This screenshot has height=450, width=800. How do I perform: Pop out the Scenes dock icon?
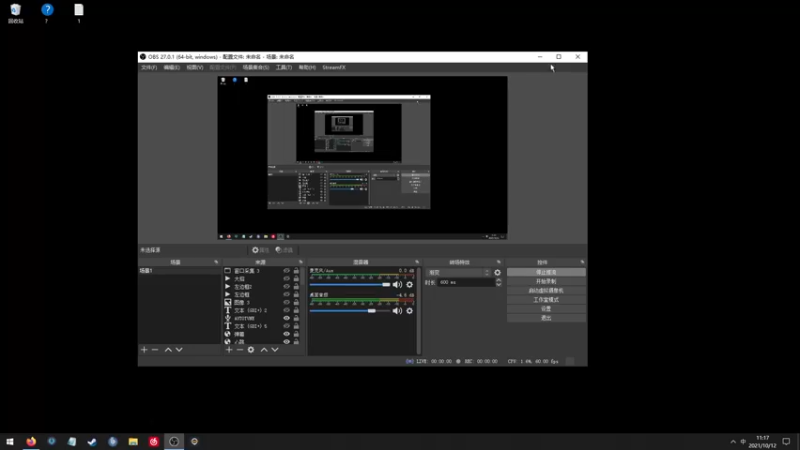[x=216, y=262]
